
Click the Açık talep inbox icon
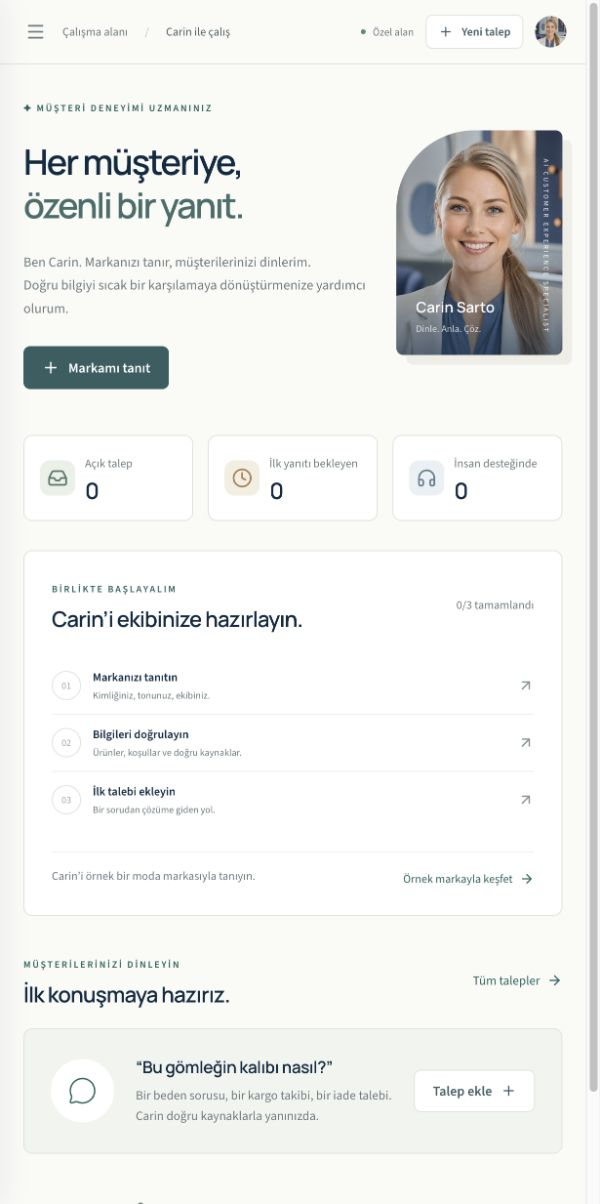point(58,478)
